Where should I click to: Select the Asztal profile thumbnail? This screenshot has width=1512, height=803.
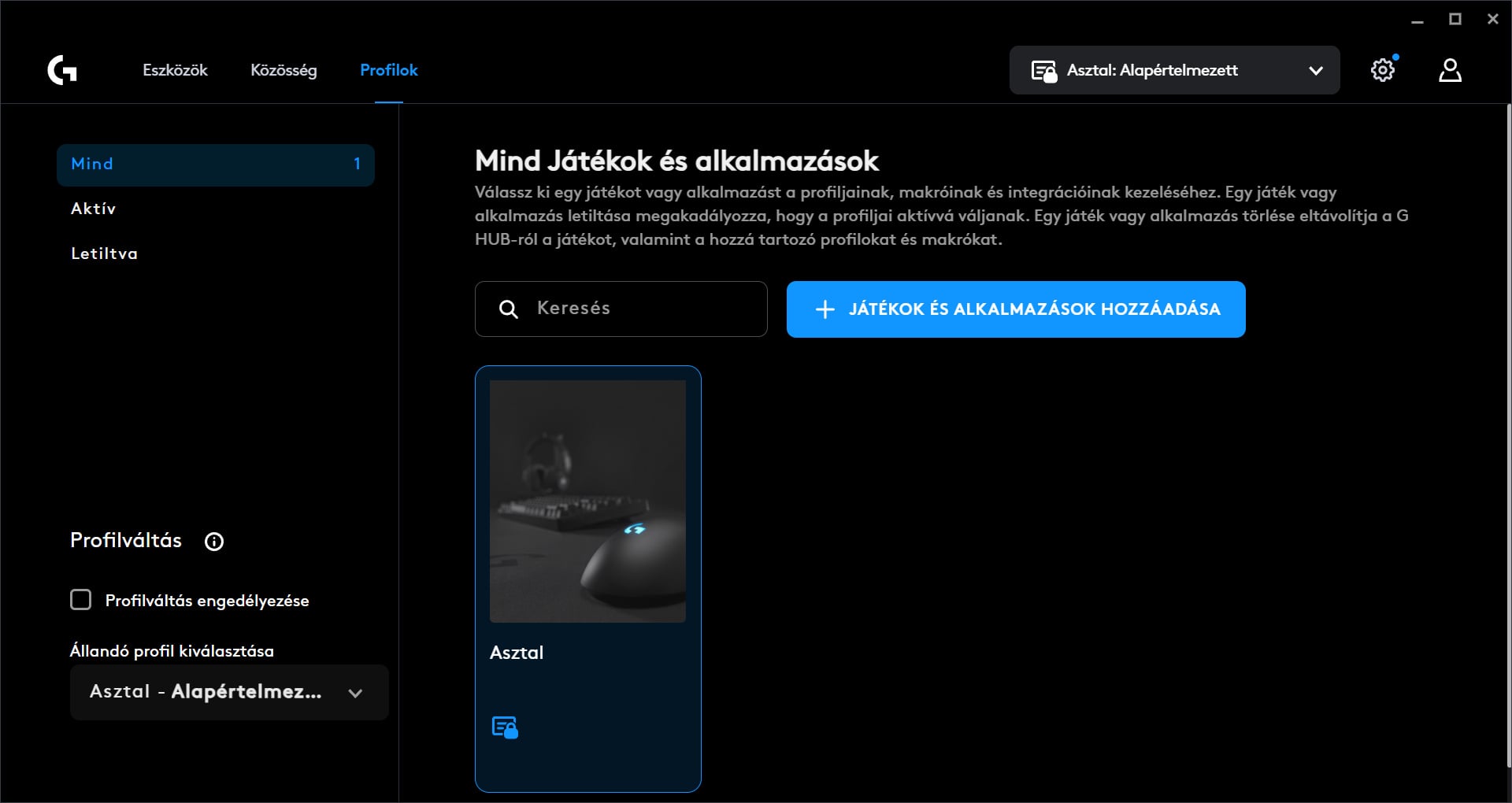pos(587,501)
